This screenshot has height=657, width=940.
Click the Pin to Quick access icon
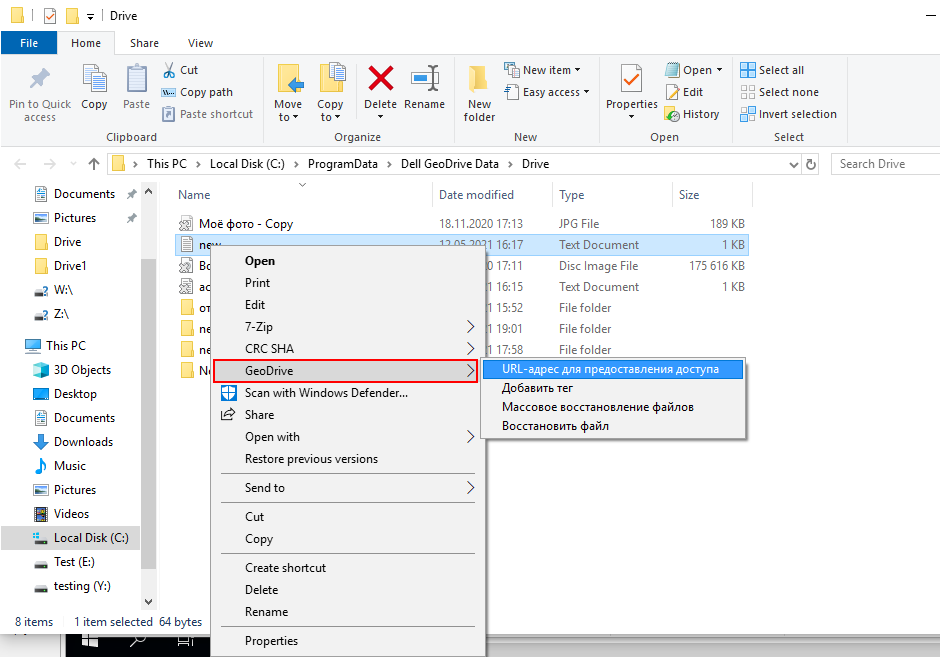[40, 80]
